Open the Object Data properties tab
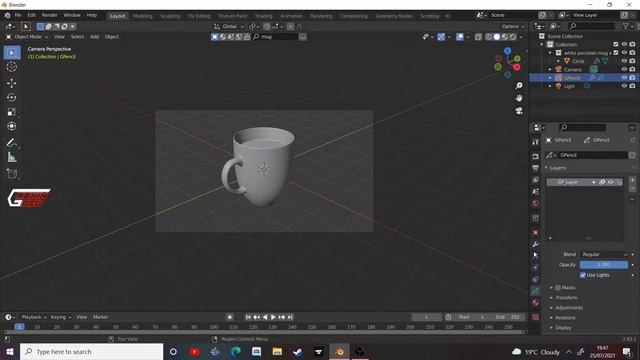640x360 pixels. click(536, 291)
